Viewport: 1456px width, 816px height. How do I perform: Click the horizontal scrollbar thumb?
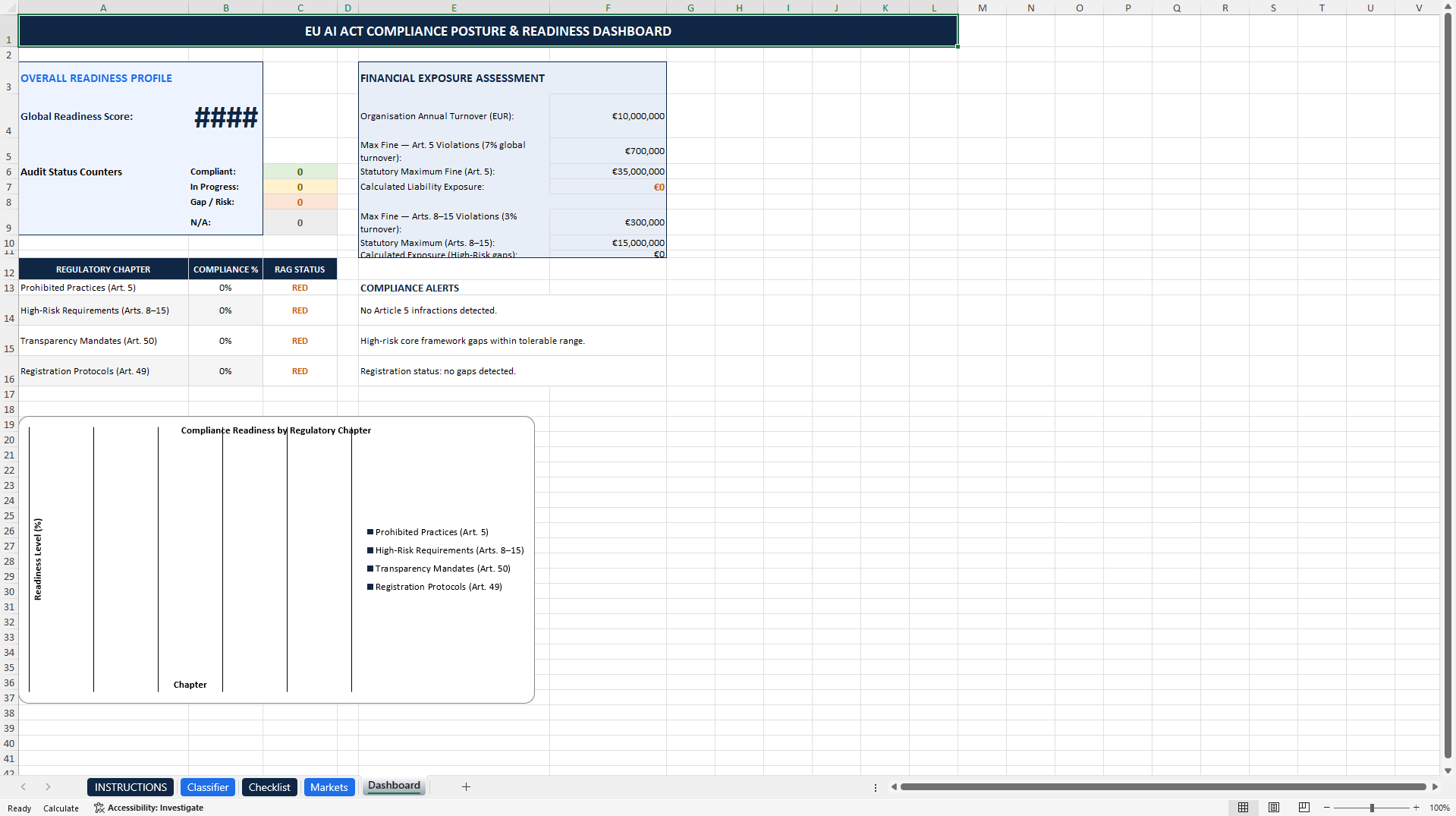click(x=1163, y=787)
